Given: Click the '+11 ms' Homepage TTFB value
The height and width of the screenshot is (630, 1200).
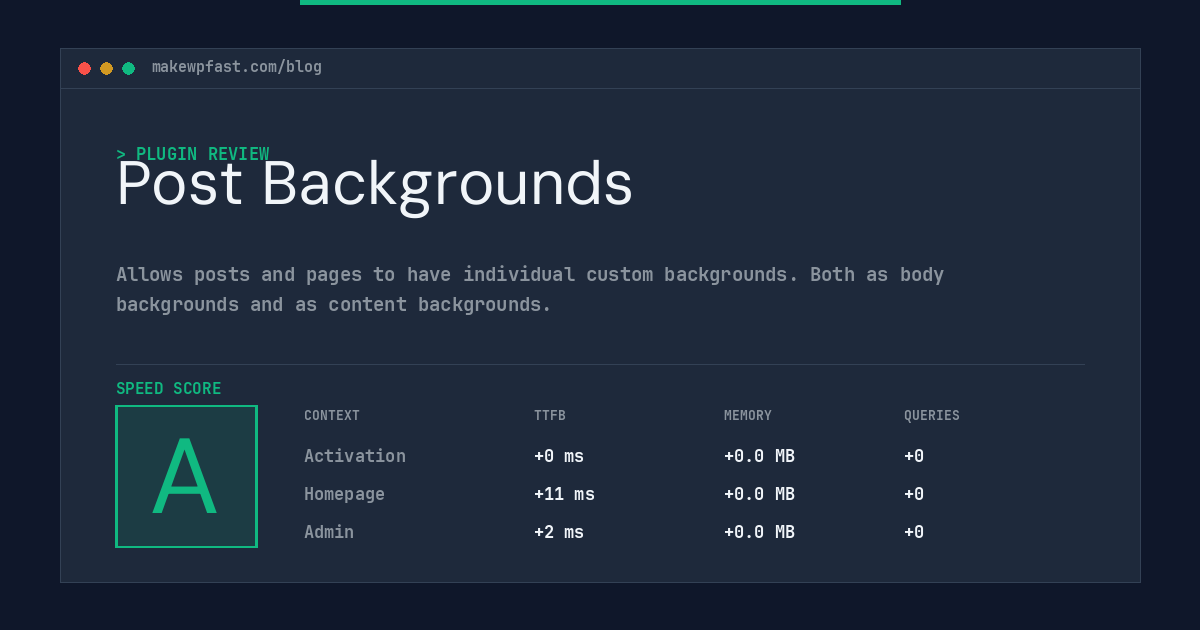Looking at the screenshot, I should coord(564,494).
